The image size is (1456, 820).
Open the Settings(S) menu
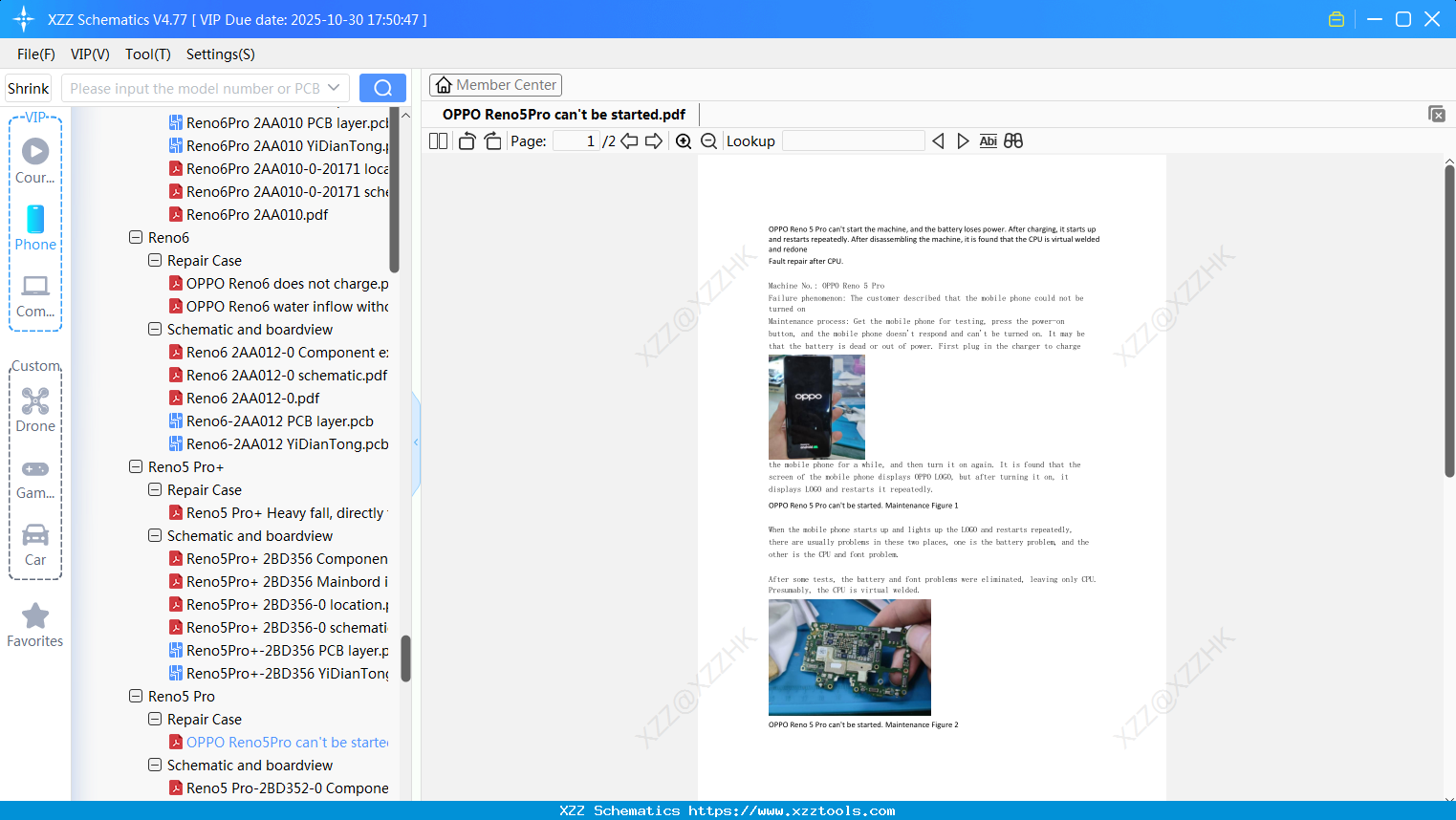tap(221, 54)
